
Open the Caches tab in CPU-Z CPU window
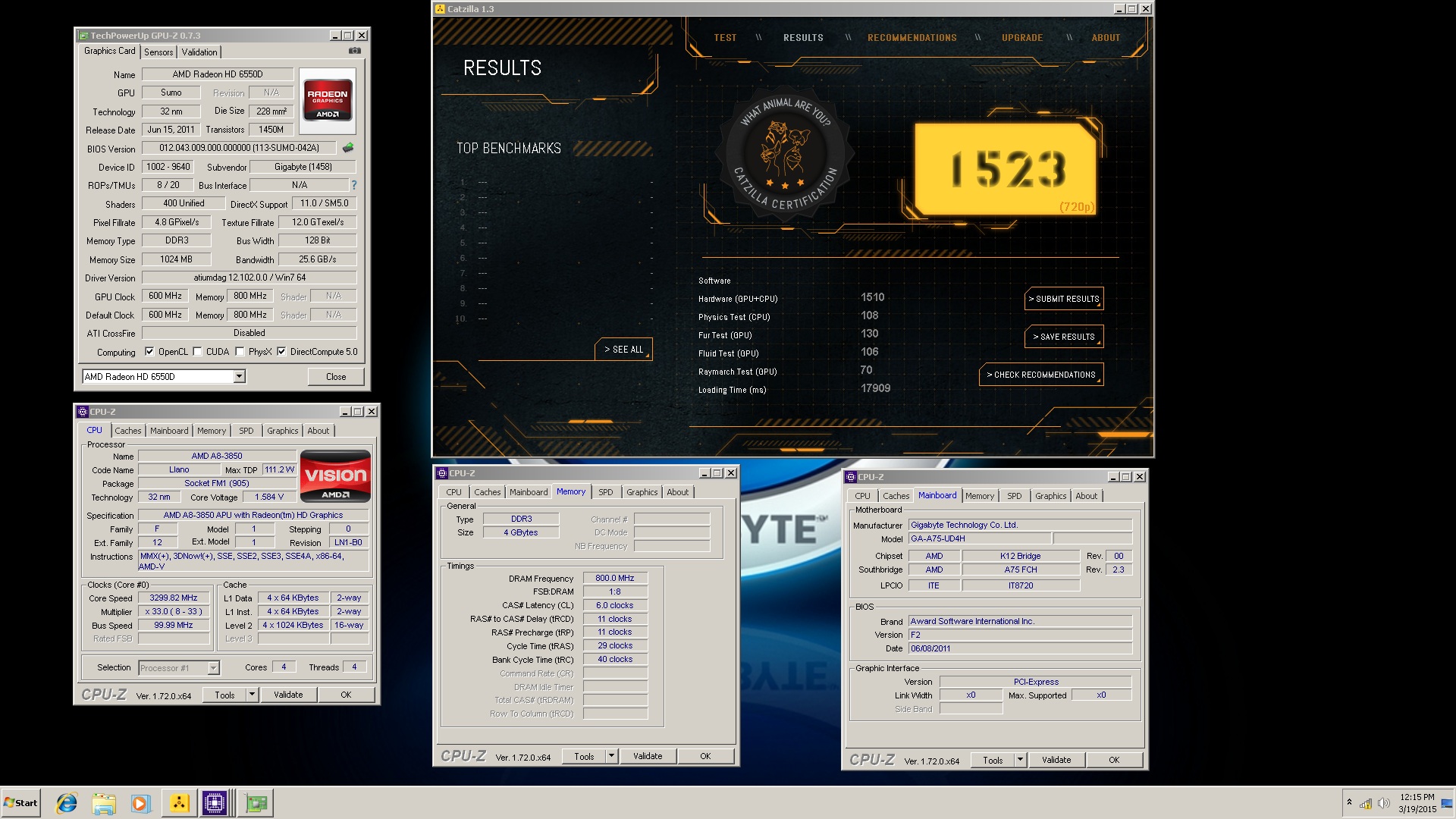(128, 431)
